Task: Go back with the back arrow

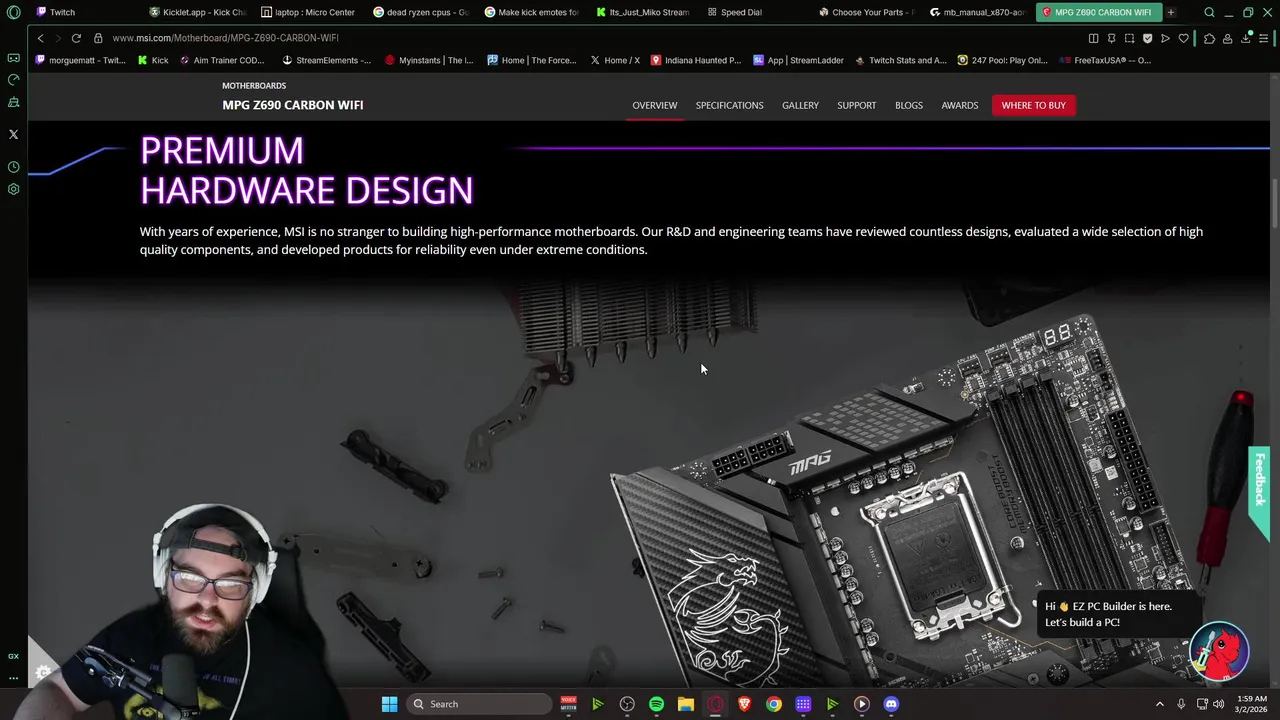Action: coord(40,38)
